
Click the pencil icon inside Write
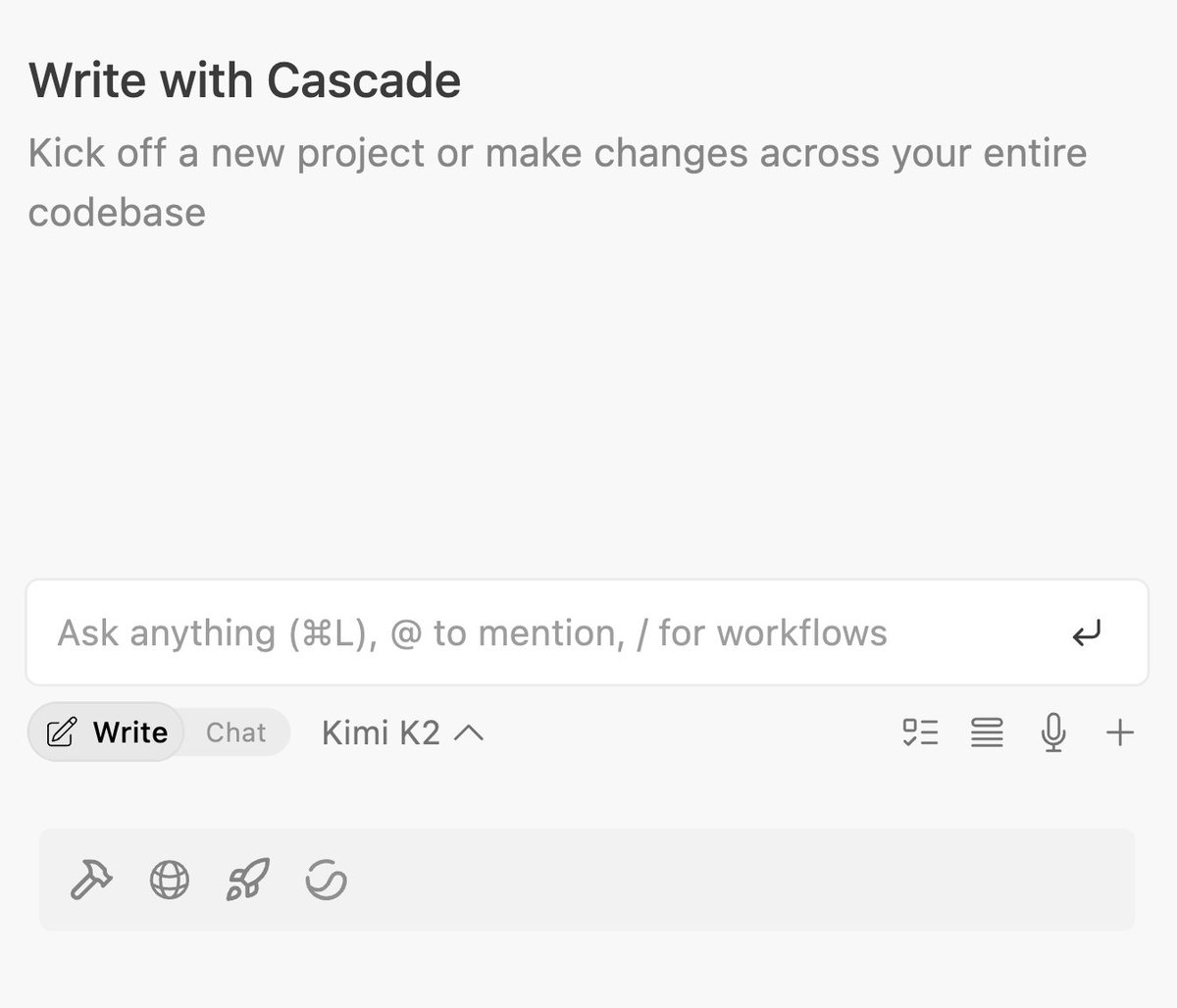[x=61, y=732]
